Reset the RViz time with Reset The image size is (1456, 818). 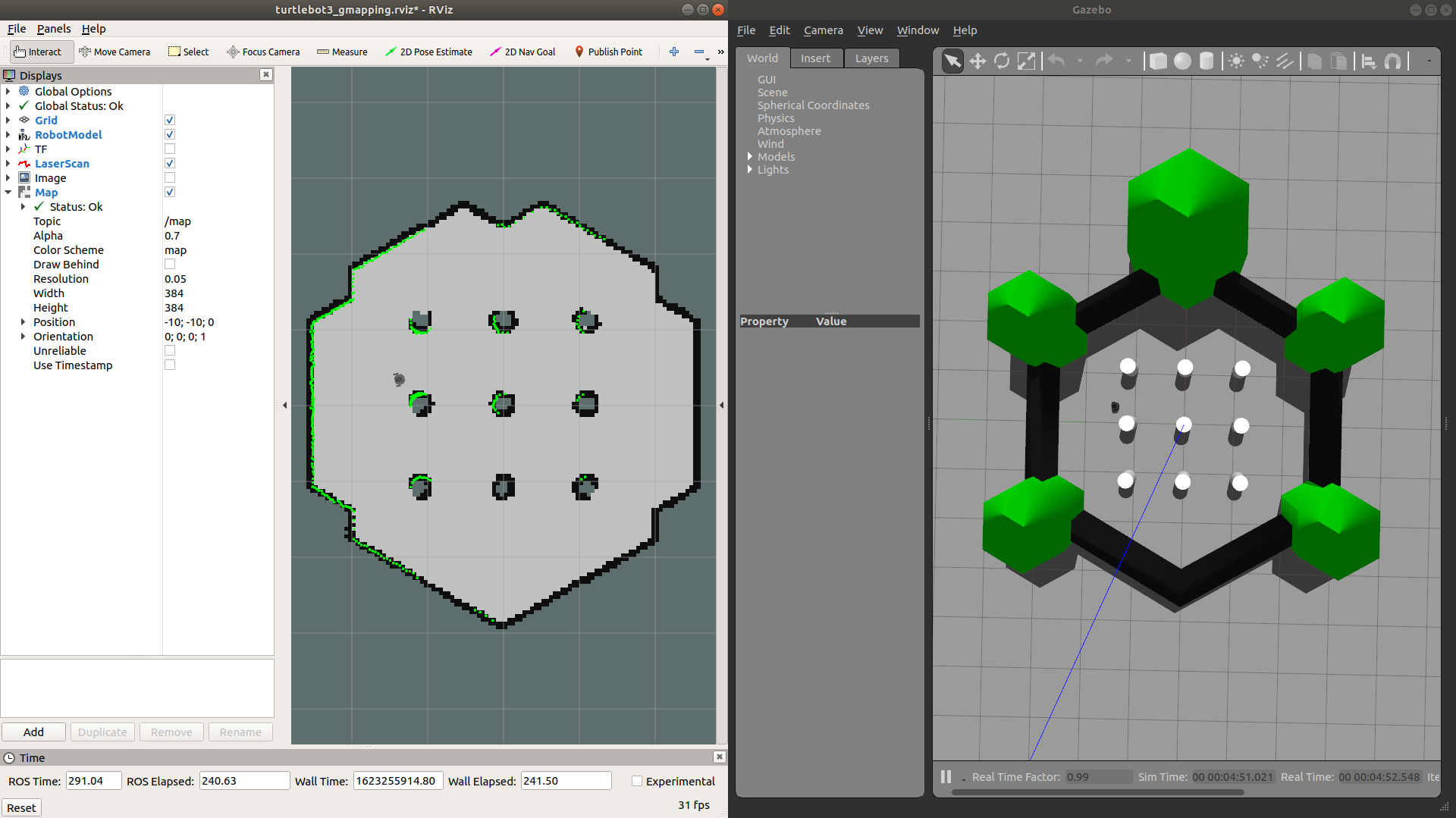(x=21, y=808)
